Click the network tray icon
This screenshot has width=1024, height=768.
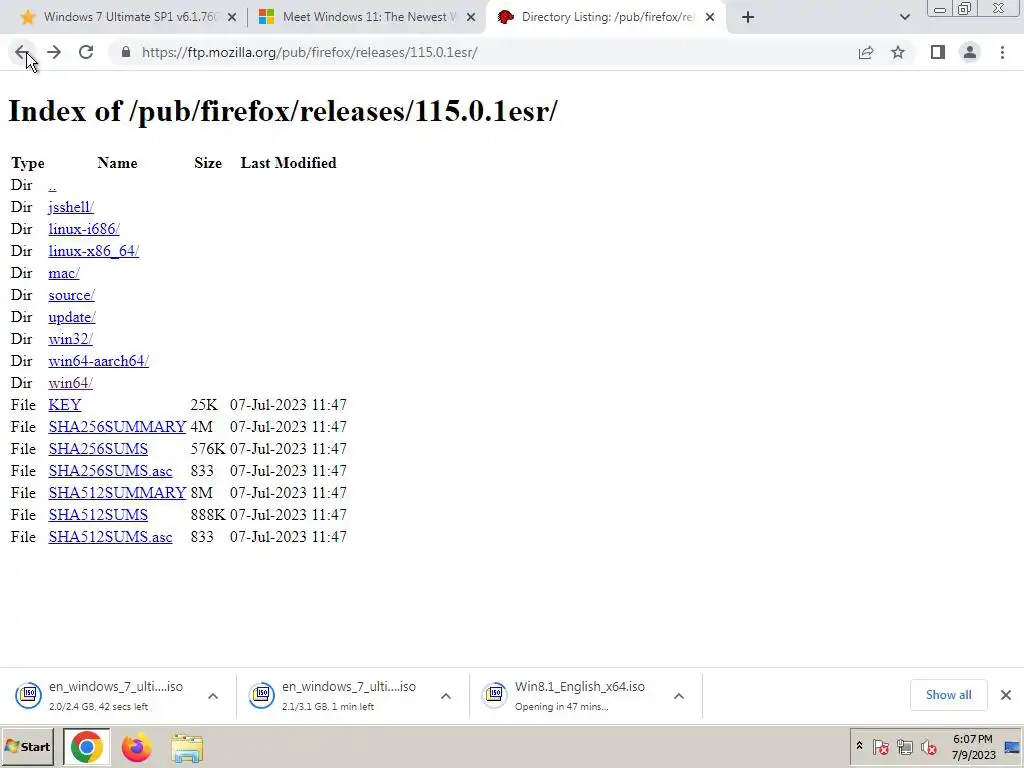pyautogui.click(x=904, y=746)
